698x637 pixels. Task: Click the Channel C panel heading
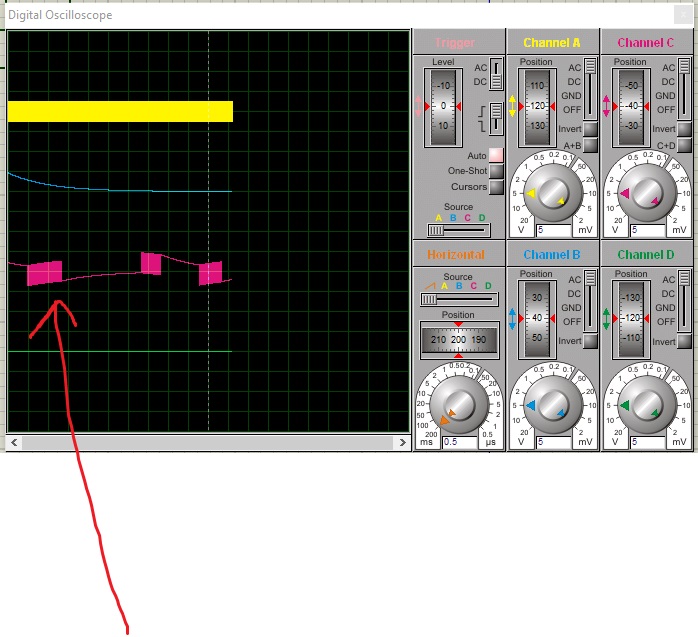(x=645, y=43)
